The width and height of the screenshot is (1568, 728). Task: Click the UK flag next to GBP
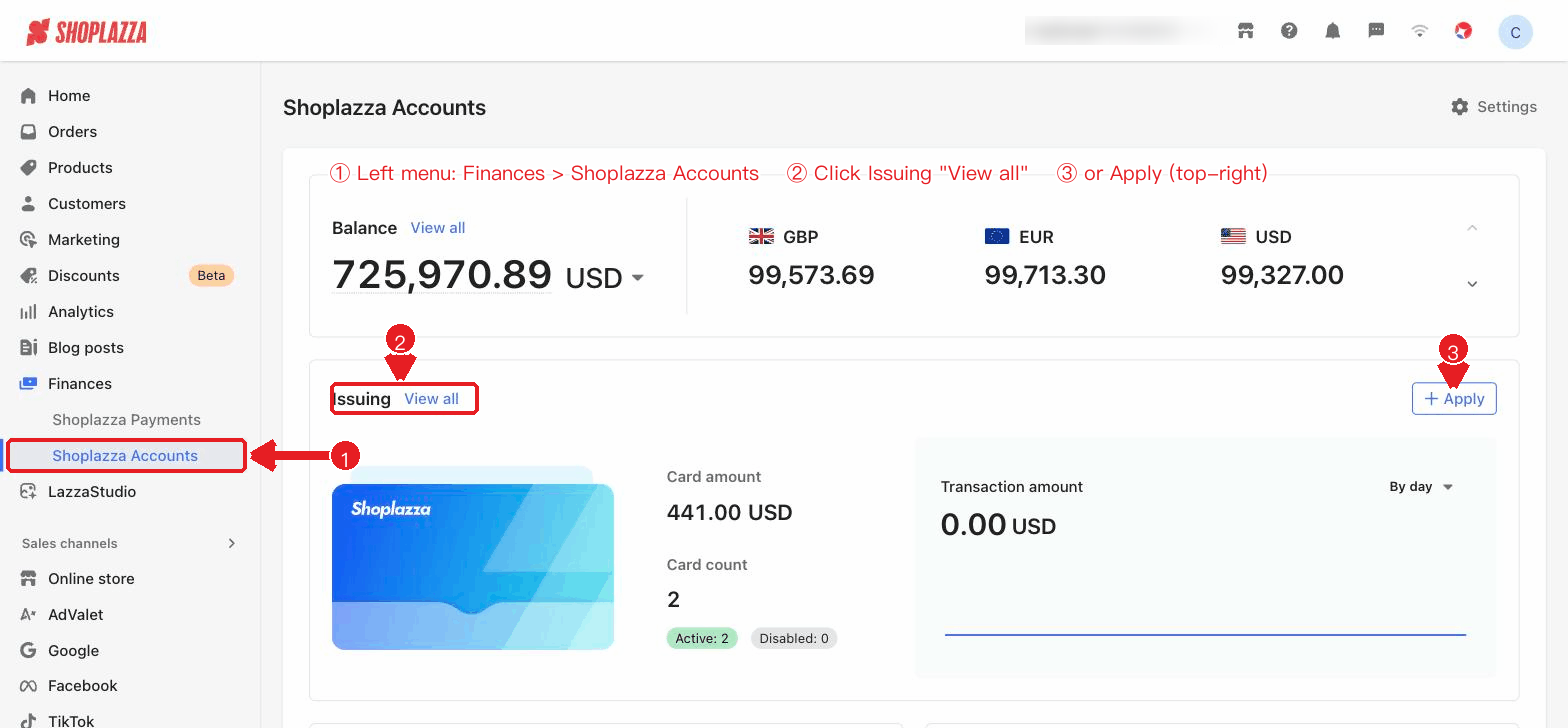[x=762, y=237]
